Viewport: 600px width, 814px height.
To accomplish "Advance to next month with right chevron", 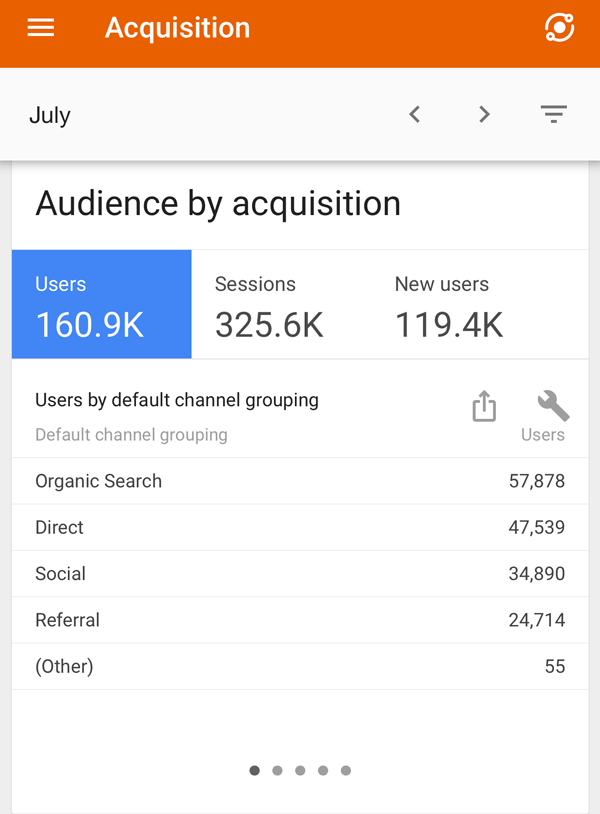I will click(484, 114).
